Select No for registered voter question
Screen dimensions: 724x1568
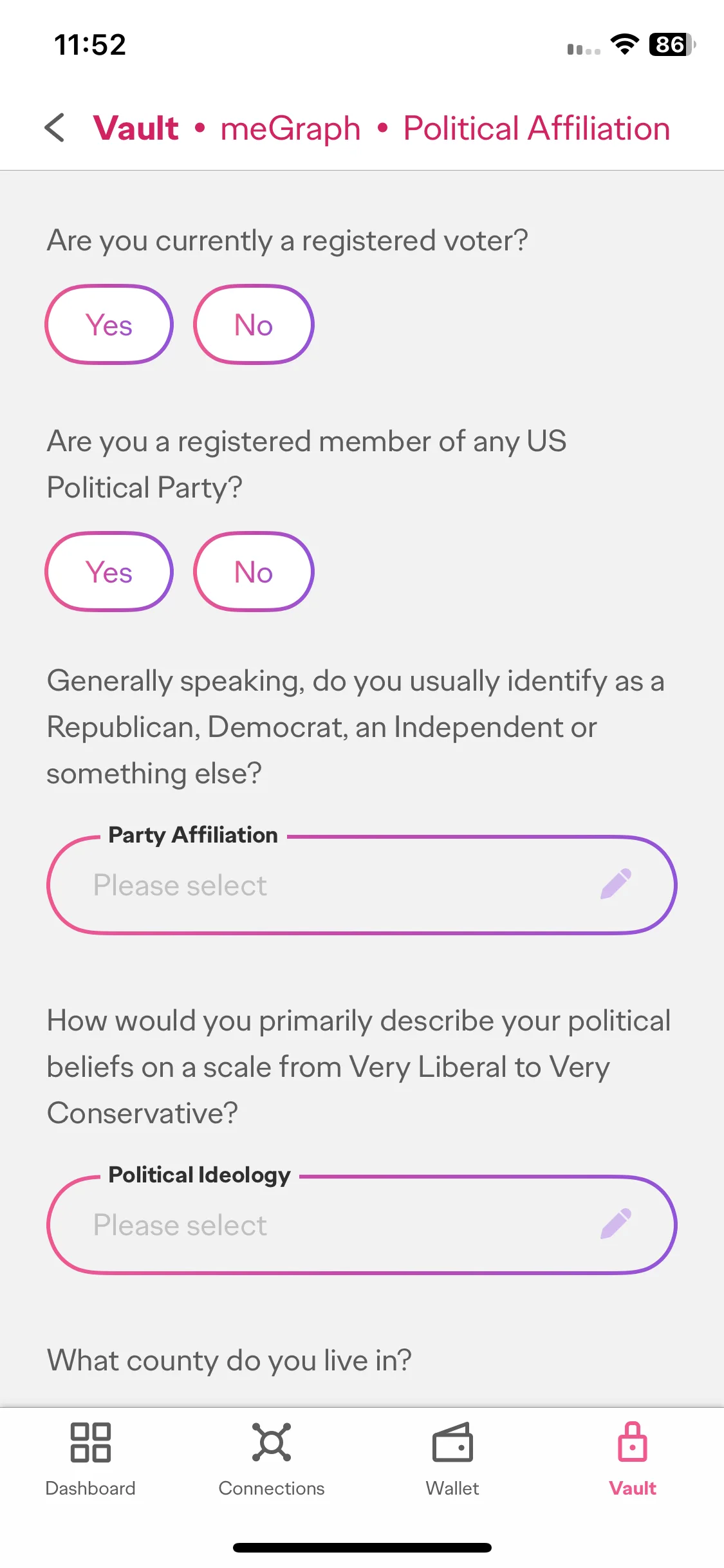pos(254,325)
